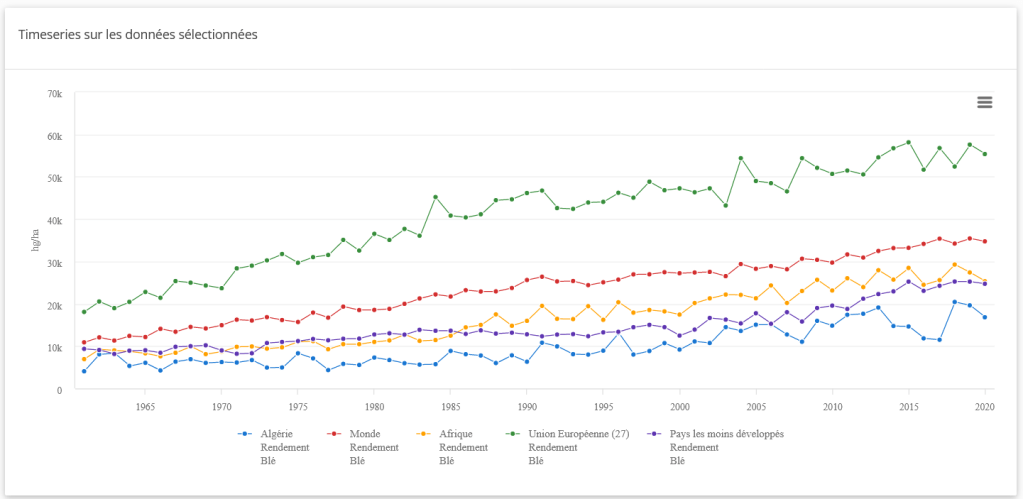Click the green 1961 first data point

[84, 312]
